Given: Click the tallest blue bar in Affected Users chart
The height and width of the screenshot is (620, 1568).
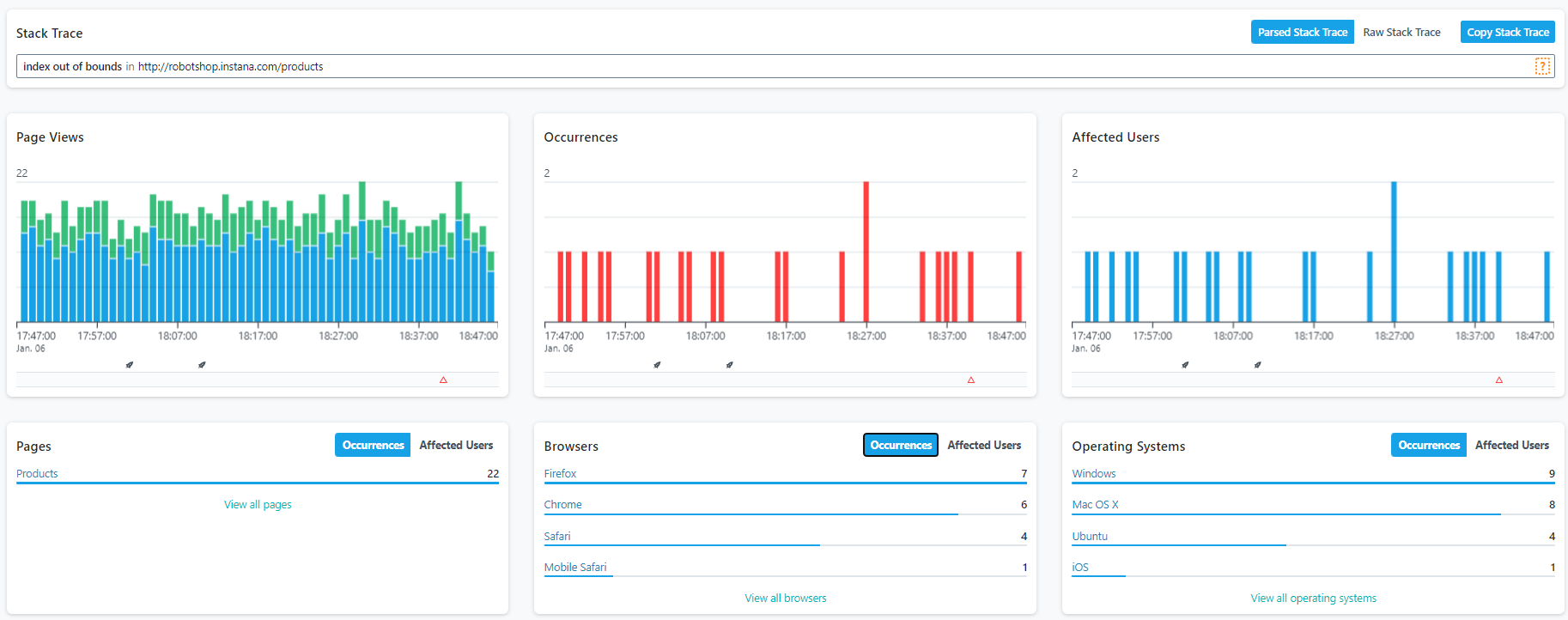Looking at the screenshot, I should point(1394,252).
